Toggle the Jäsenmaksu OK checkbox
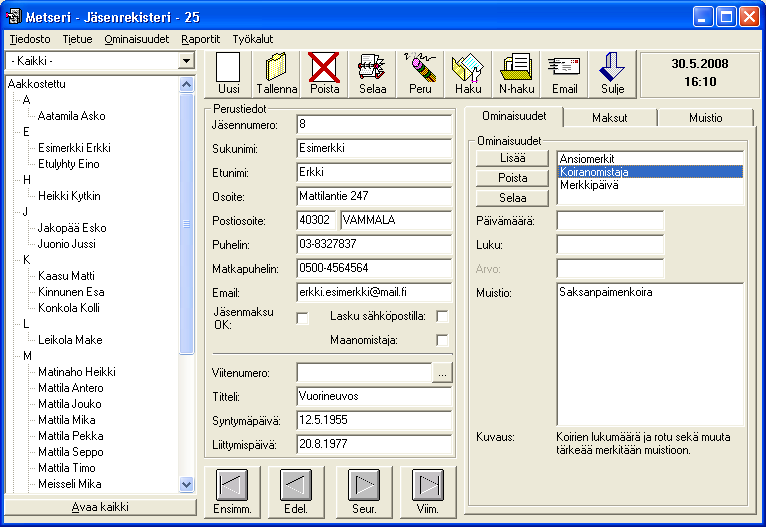This screenshot has width=766, height=527. [x=302, y=318]
